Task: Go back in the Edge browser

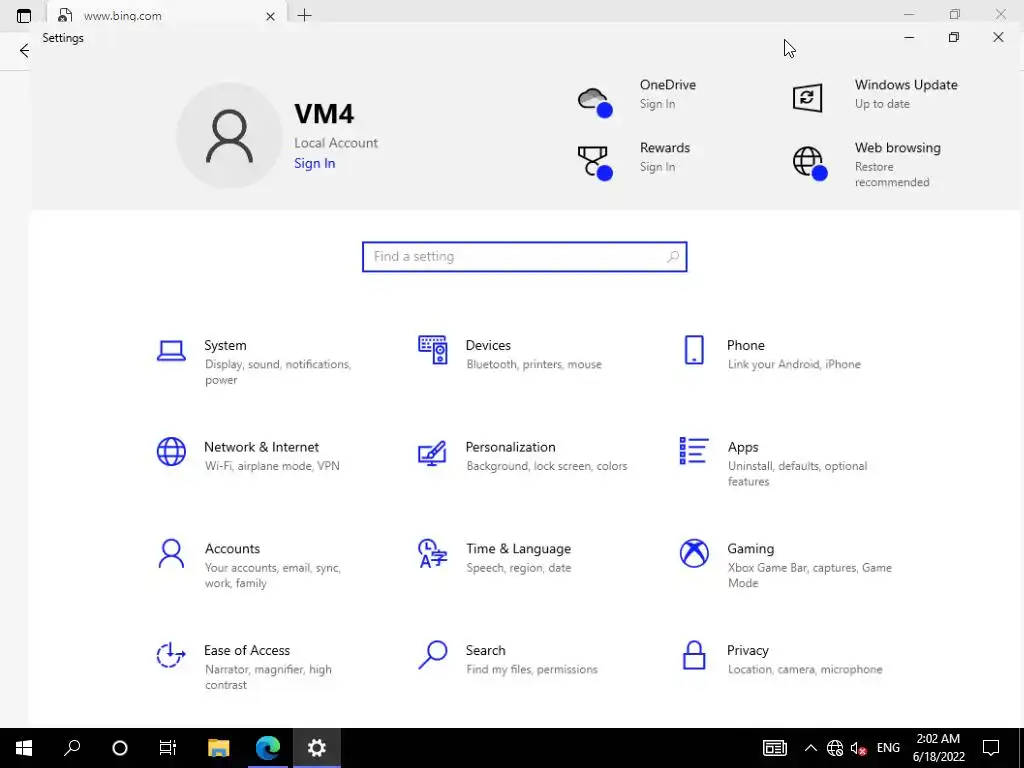Action: click(x=24, y=50)
